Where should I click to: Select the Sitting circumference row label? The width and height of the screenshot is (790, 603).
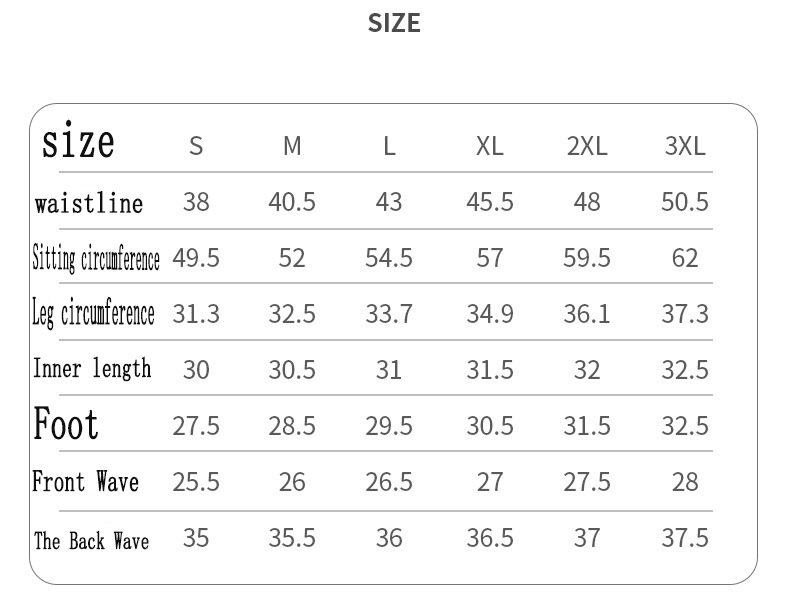(x=96, y=259)
